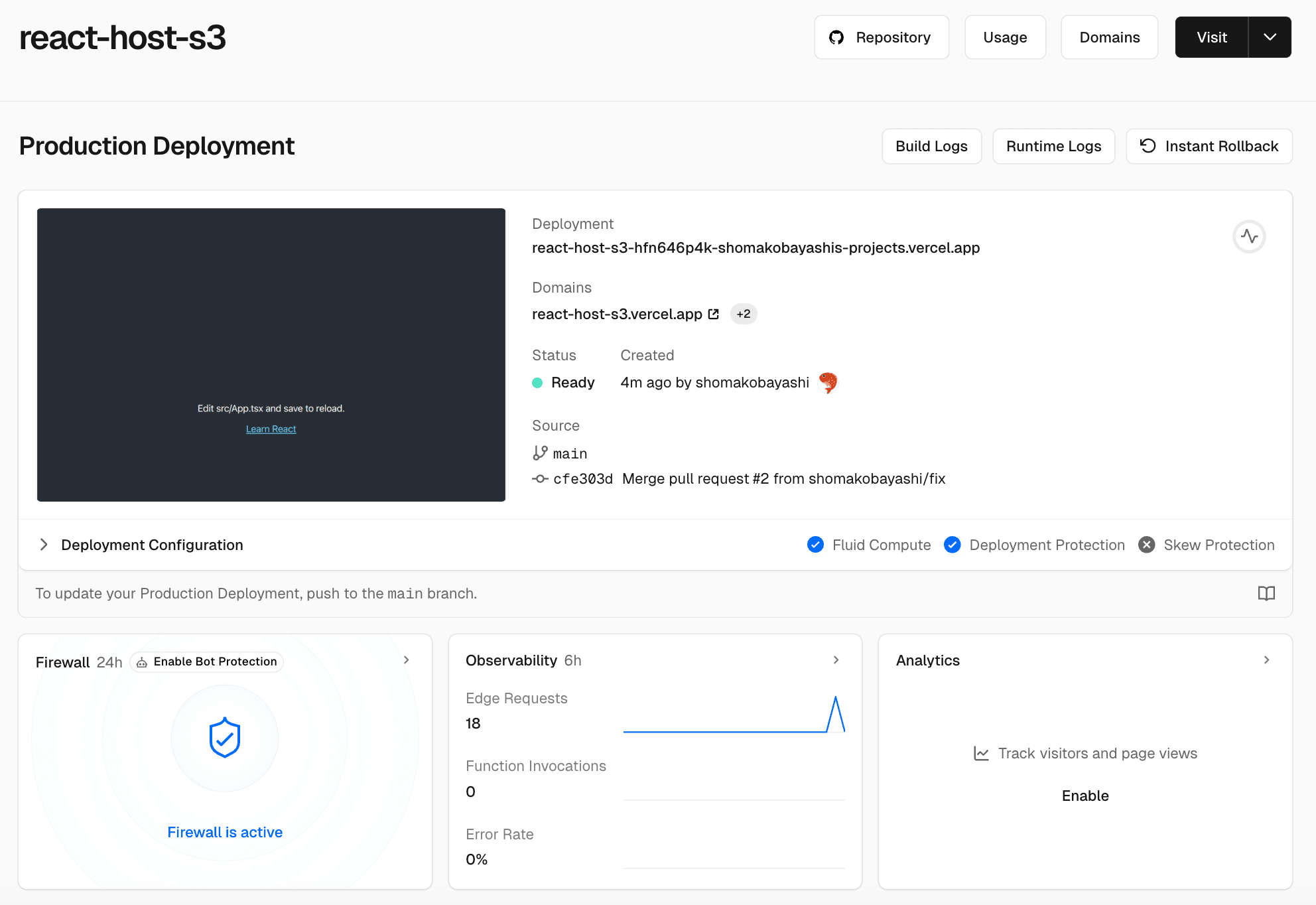Visit the production site

(1211, 37)
